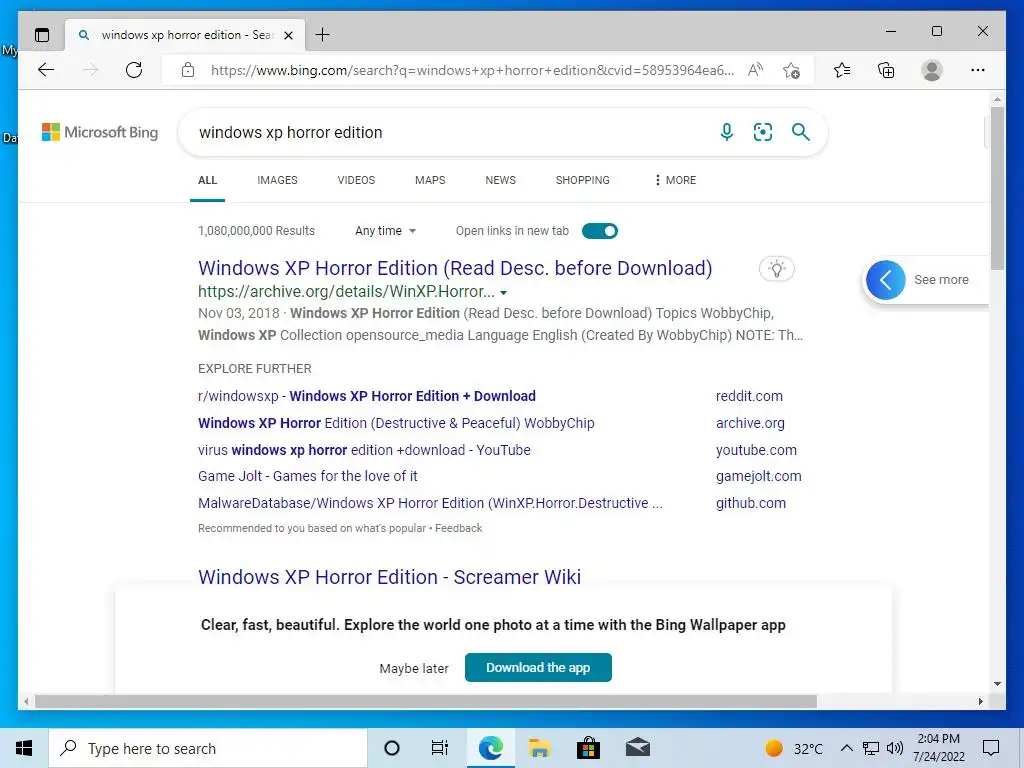
Task: Open the Collections icon
Action: [886, 70]
